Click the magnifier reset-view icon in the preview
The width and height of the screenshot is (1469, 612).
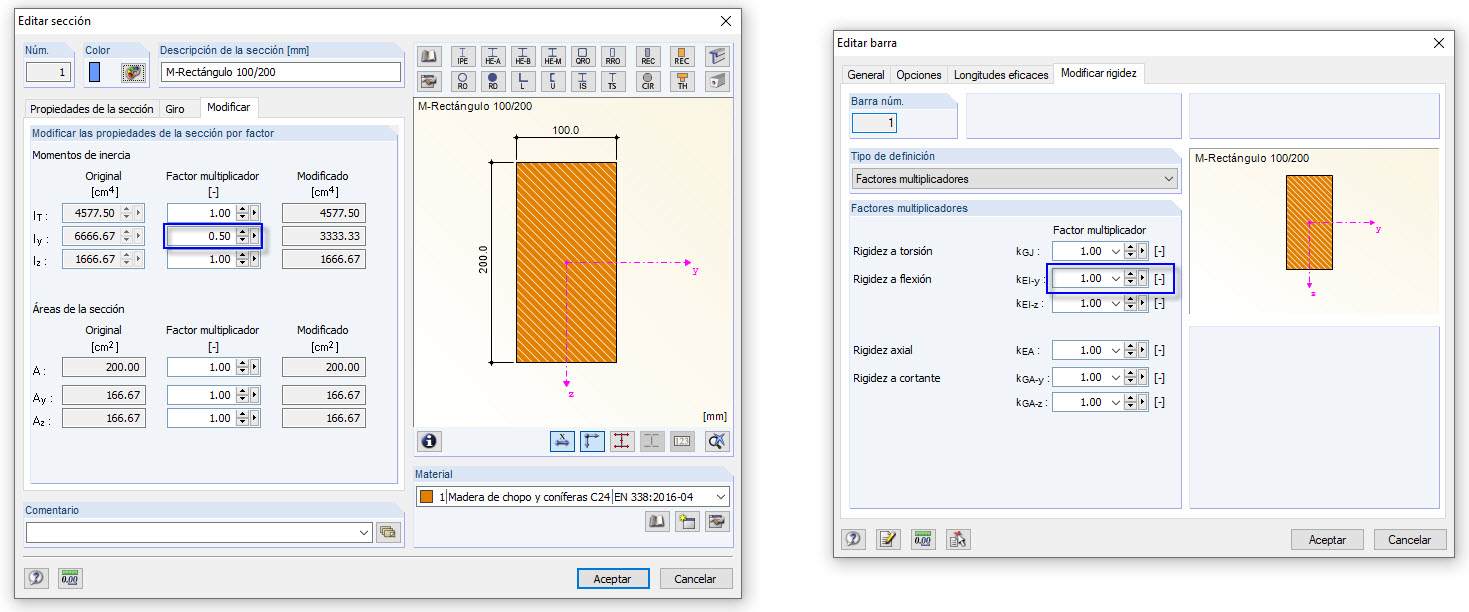click(717, 441)
